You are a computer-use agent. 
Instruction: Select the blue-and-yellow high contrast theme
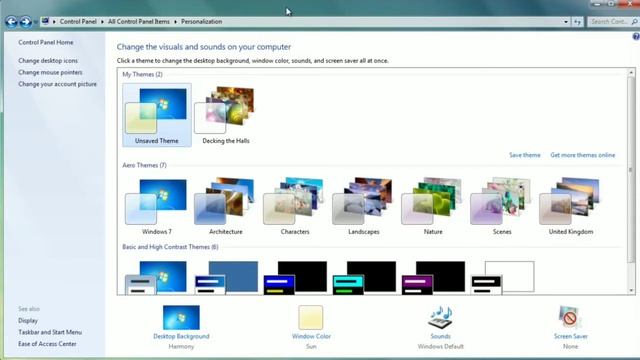[x=295, y=278]
